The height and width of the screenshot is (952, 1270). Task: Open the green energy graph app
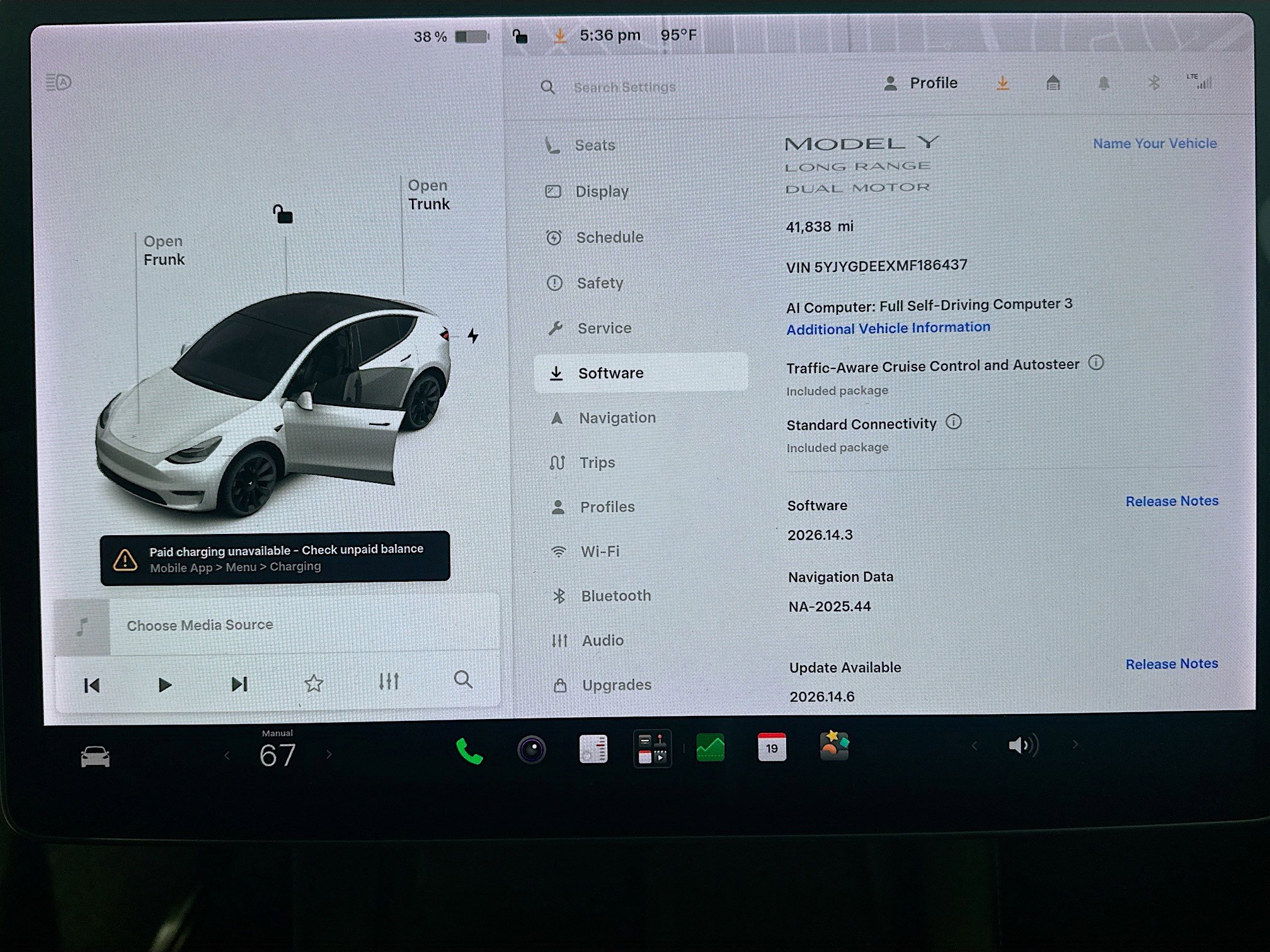click(x=710, y=748)
